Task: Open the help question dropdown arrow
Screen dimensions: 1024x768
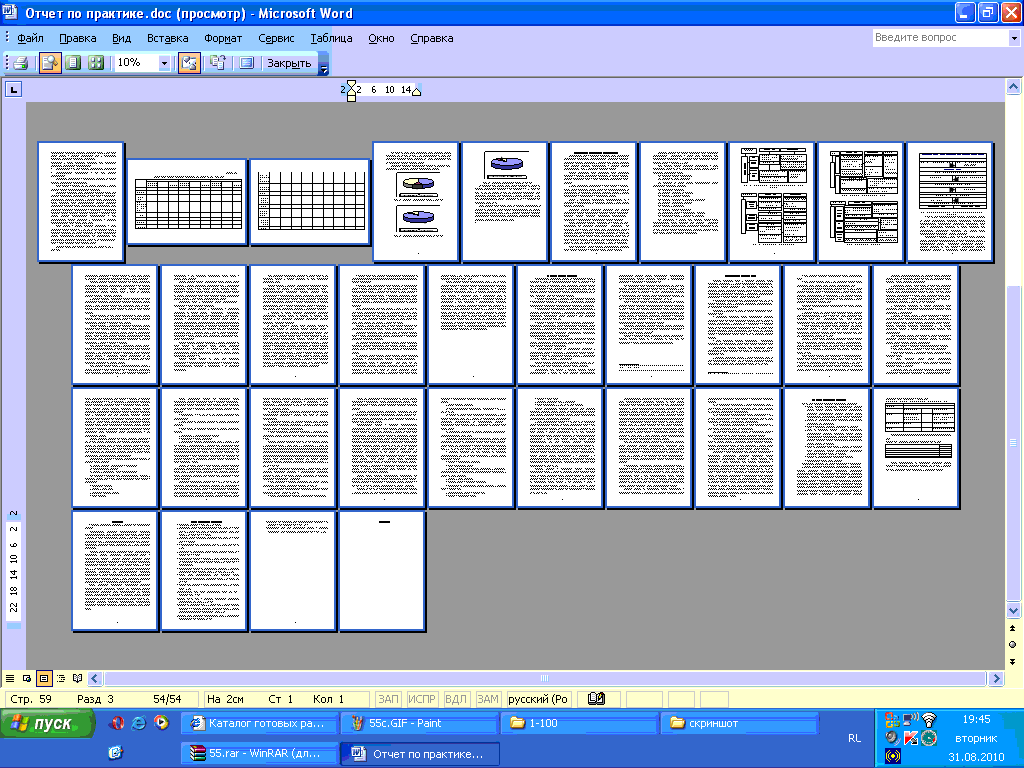Action: [1013, 38]
